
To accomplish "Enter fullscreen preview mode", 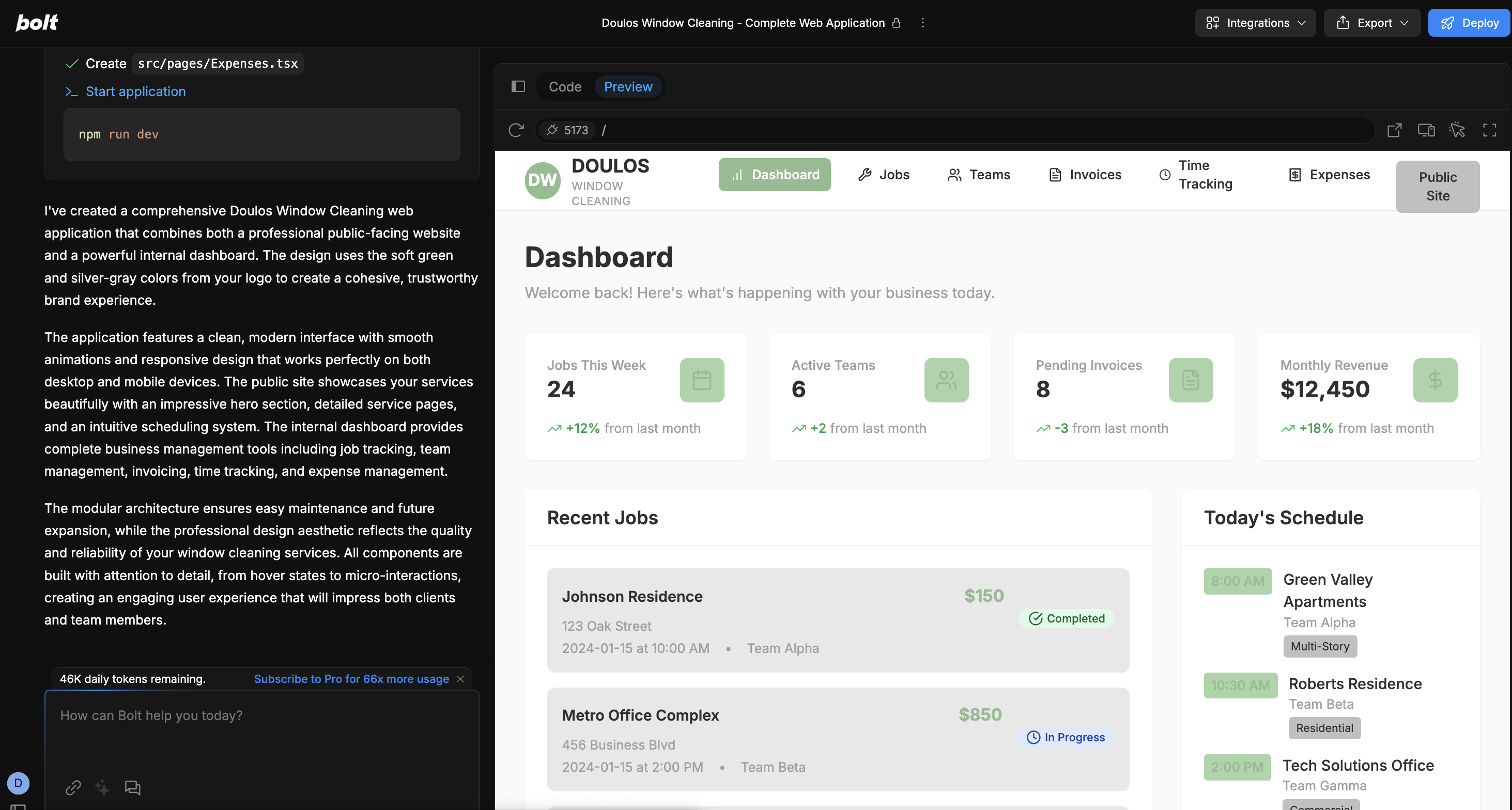I will tap(1489, 130).
